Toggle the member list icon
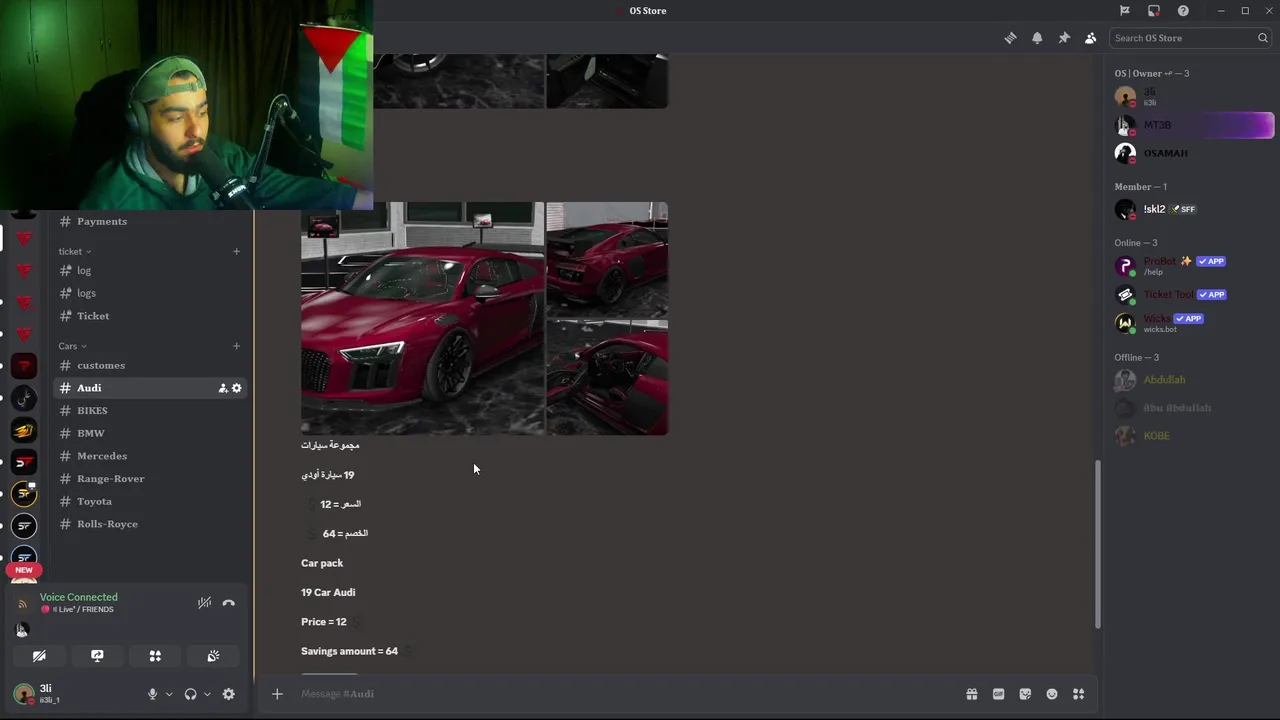Image resolution: width=1280 pixels, height=720 pixels. [1090, 38]
